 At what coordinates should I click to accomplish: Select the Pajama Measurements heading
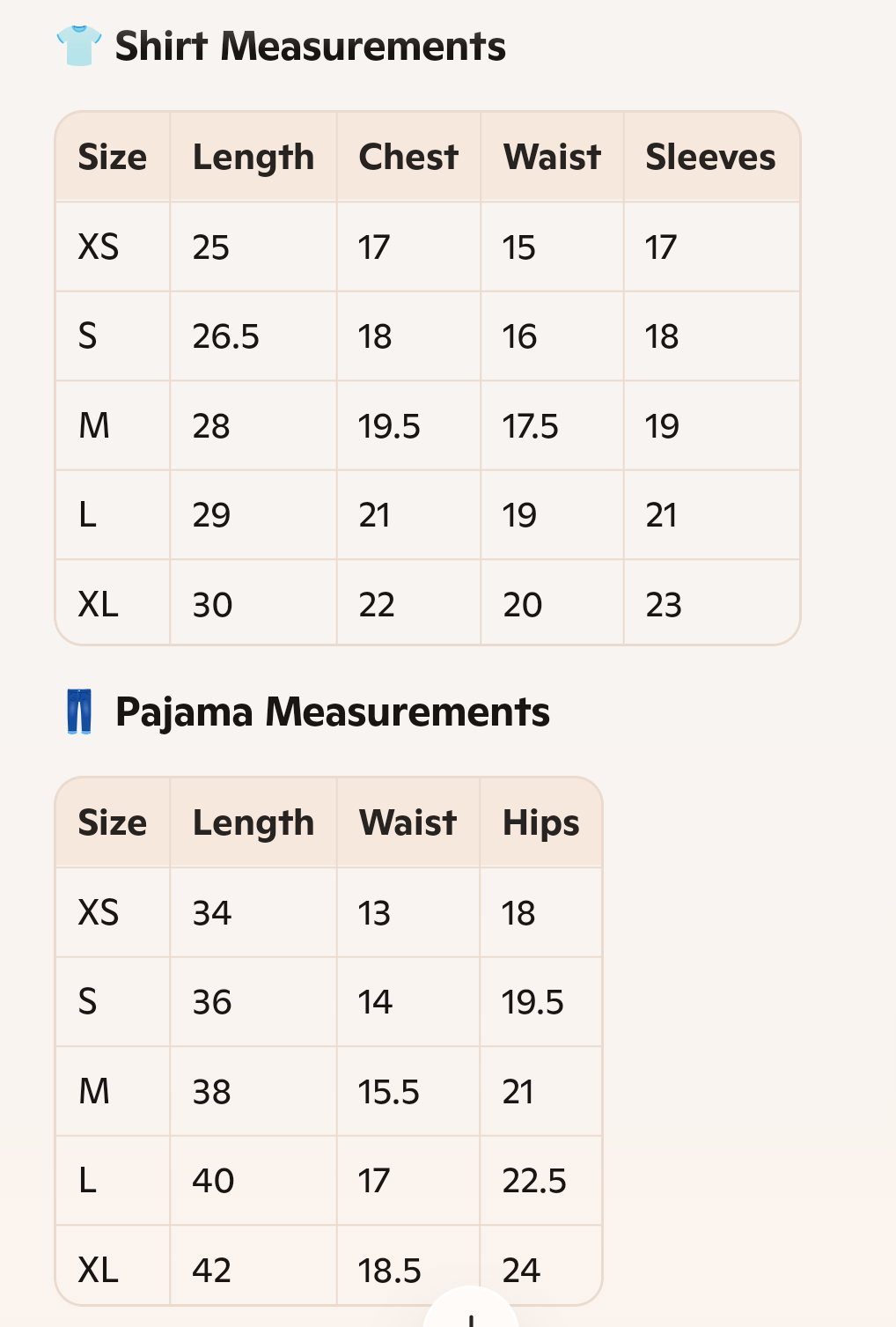pyautogui.click(x=333, y=711)
